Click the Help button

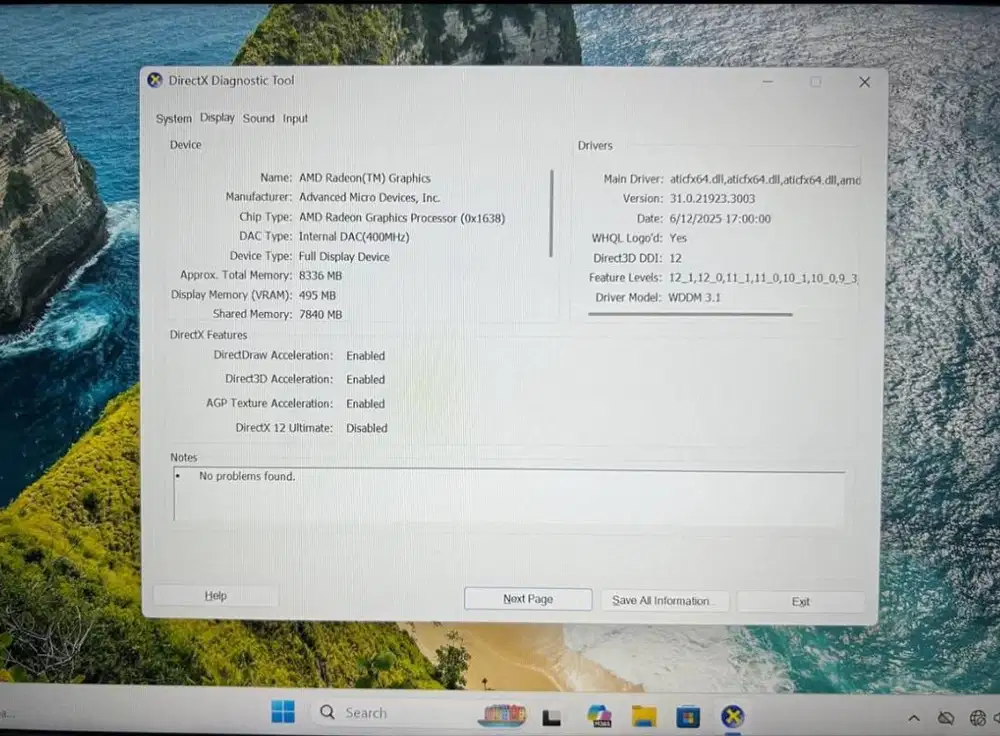pyautogui.click(x=216, y=595)
